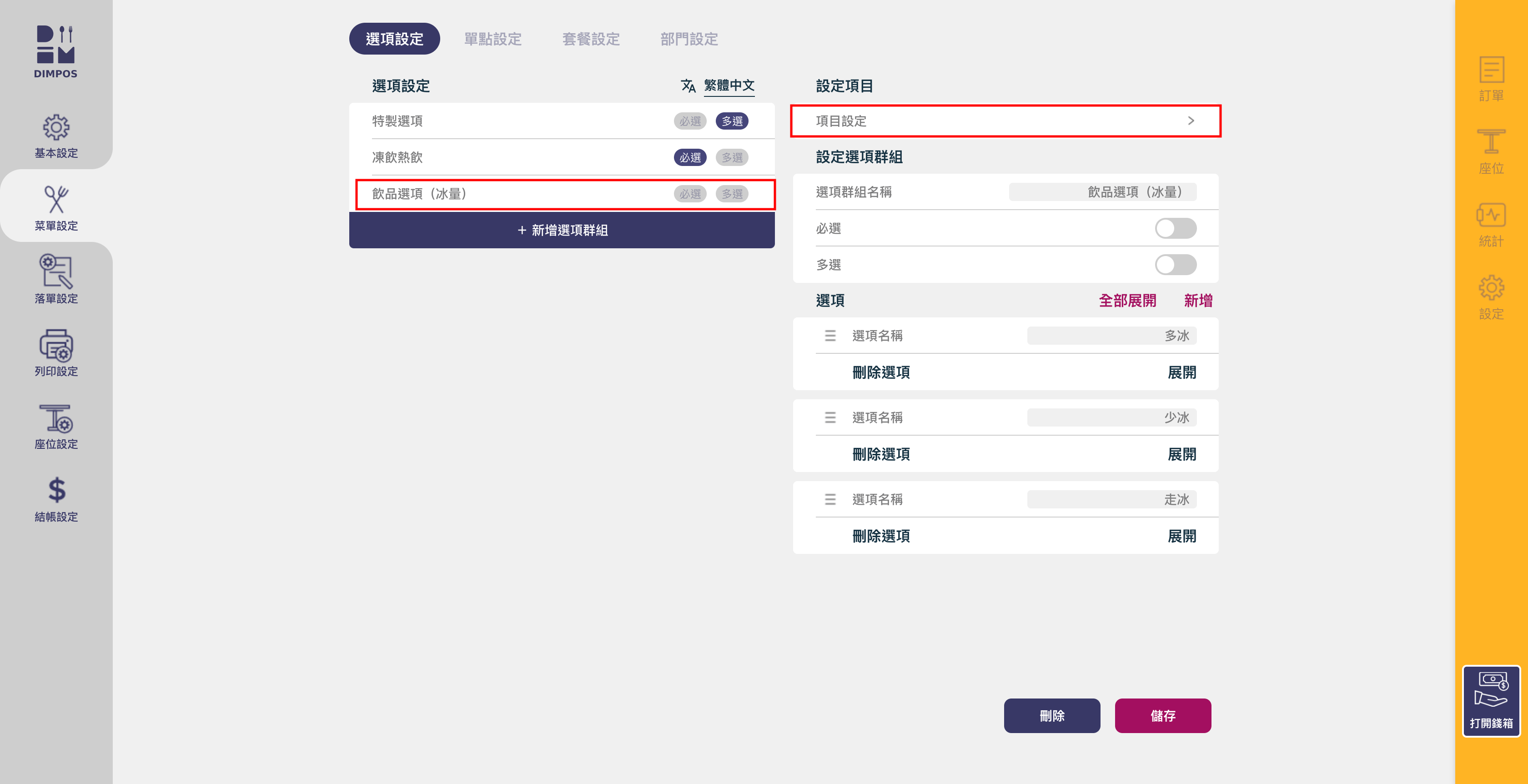
Task: Open the 統計 statistics icon
Action: tap(1490, 215)
